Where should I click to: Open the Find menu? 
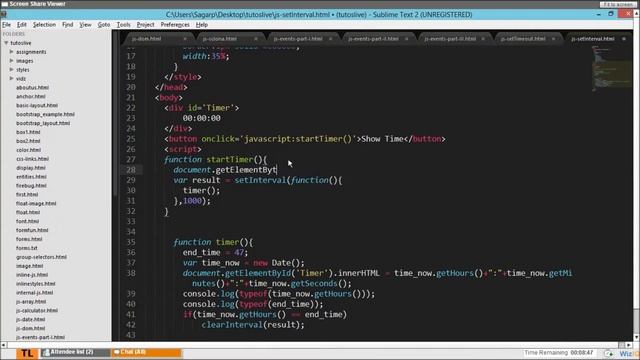(x=67, y=25)
